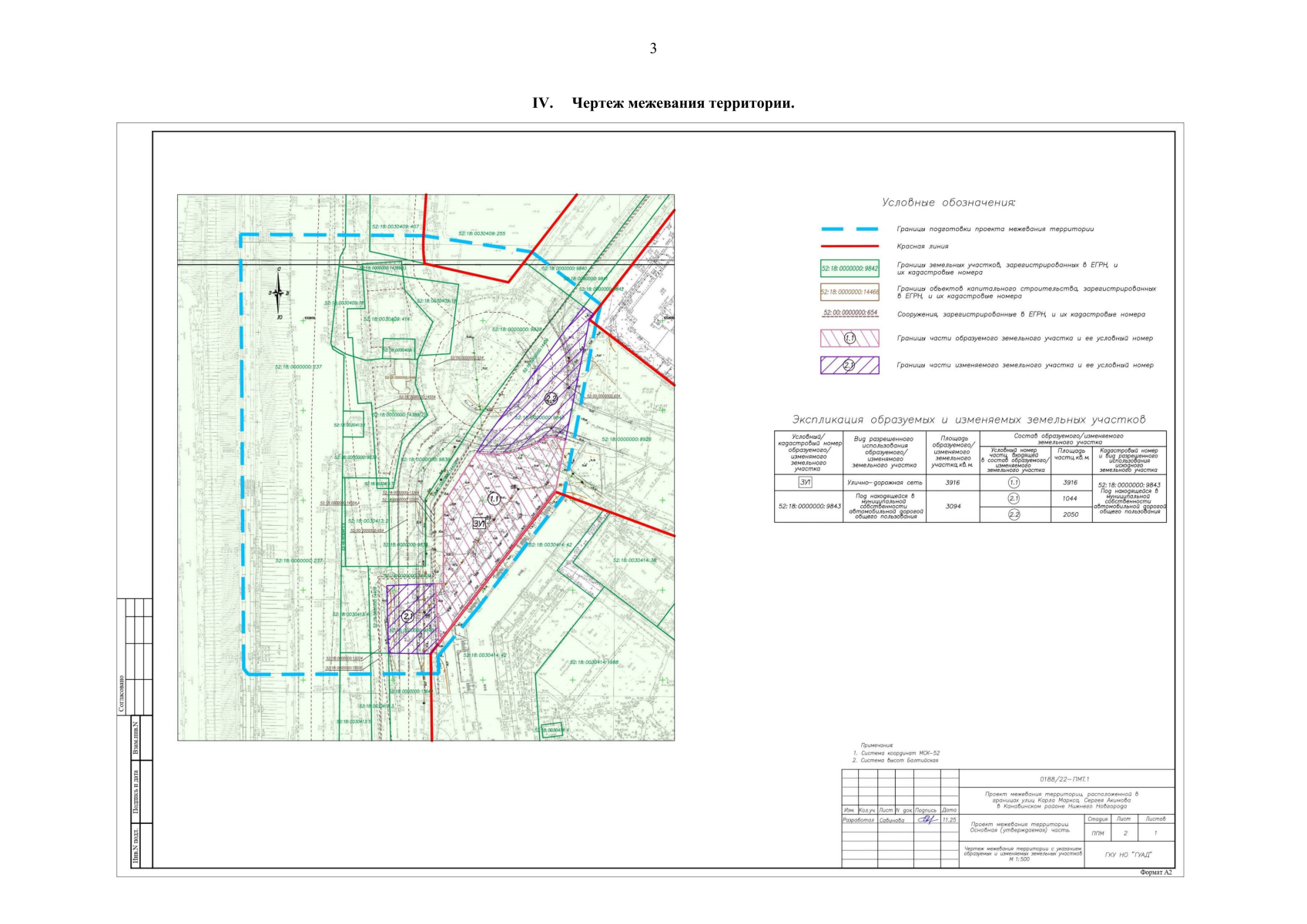Click the circled 2.2 cell in table
This screenshot has height=924, width=1307.
click(x=1014, y=514)
